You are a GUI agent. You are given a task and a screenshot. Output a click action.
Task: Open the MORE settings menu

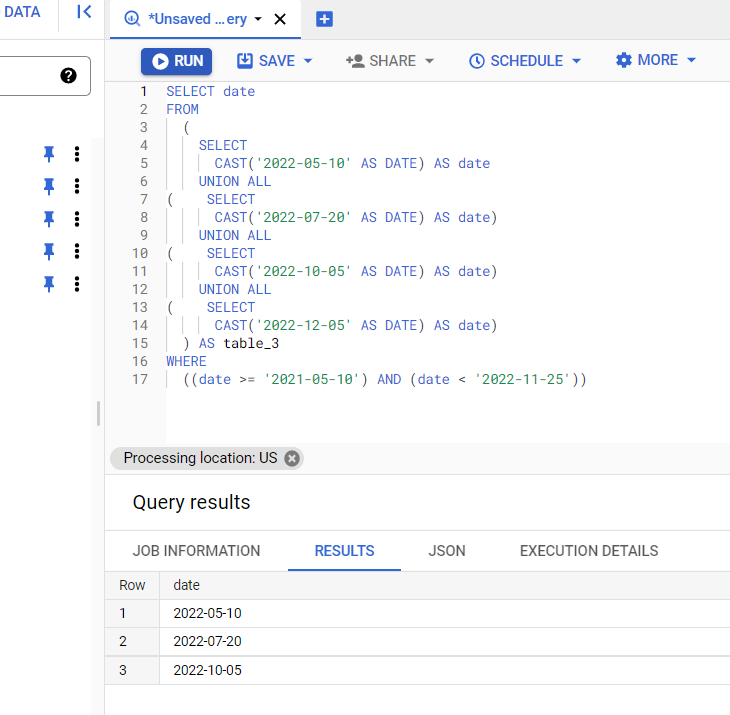coord(647,60)
